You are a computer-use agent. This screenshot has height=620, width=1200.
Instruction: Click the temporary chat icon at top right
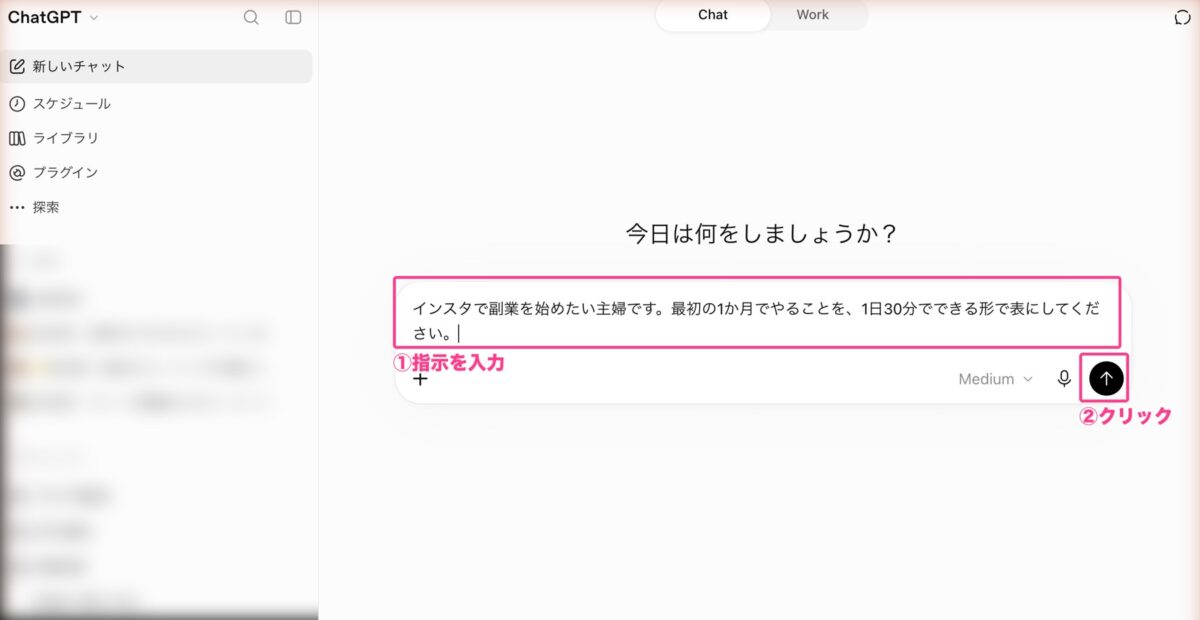[x=1183, y=17]
